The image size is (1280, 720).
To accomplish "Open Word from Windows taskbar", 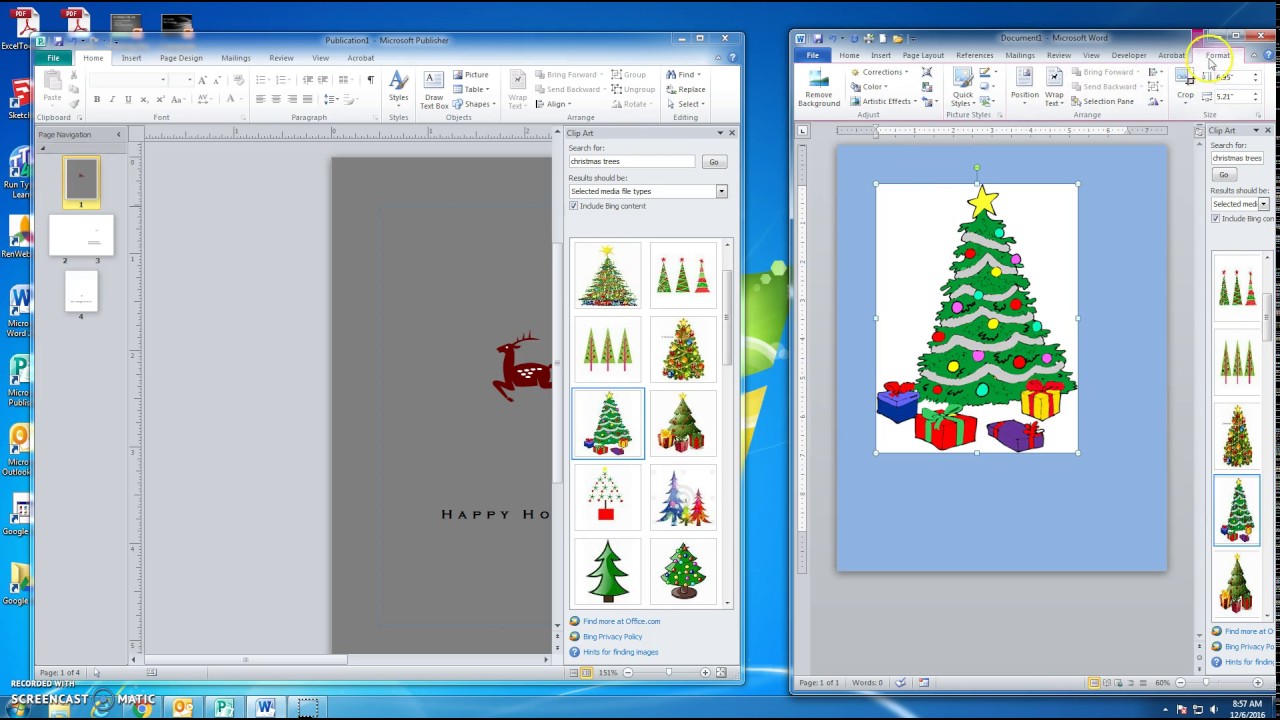I will click(264, 707).
